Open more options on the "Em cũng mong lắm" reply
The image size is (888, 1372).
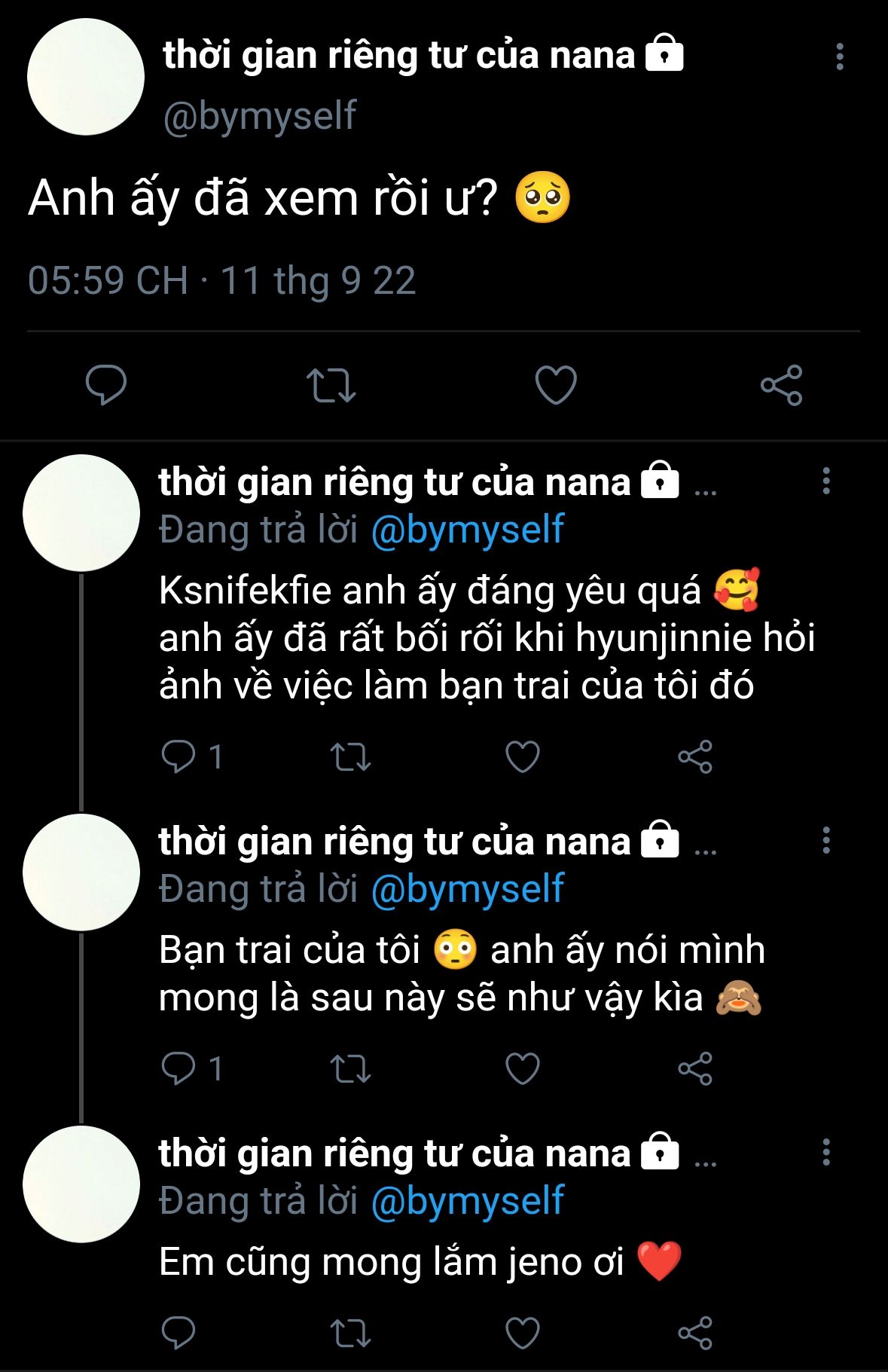pyautogui.click(x=826, y=1152)
